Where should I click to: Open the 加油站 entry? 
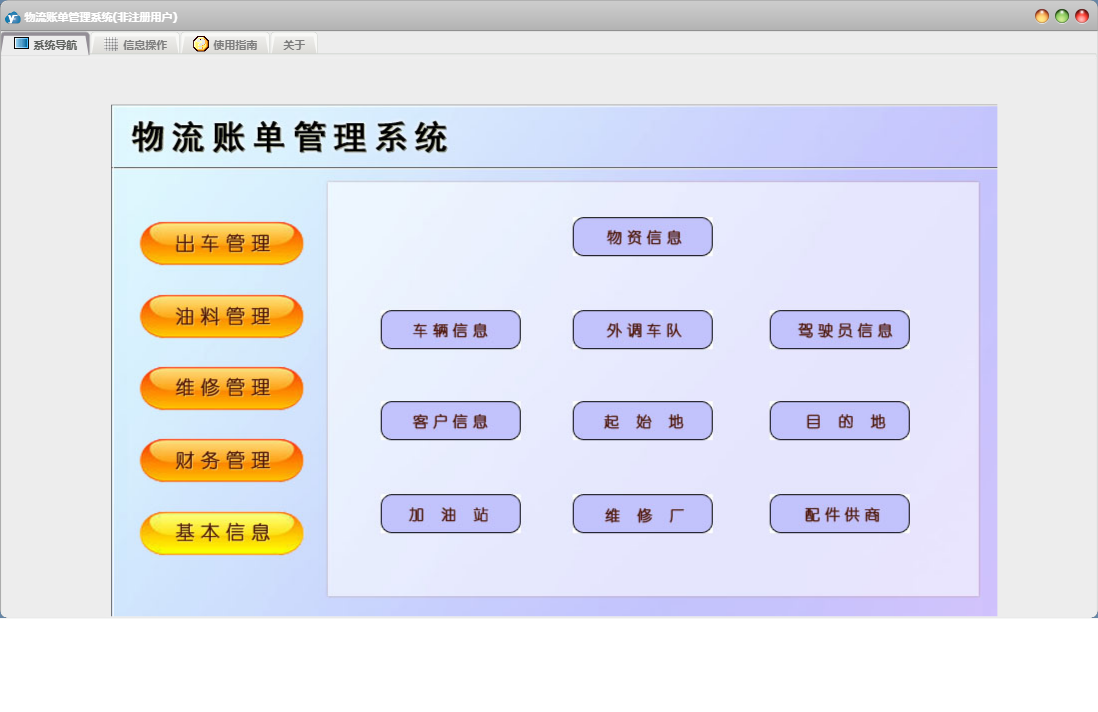coord(451,514)
